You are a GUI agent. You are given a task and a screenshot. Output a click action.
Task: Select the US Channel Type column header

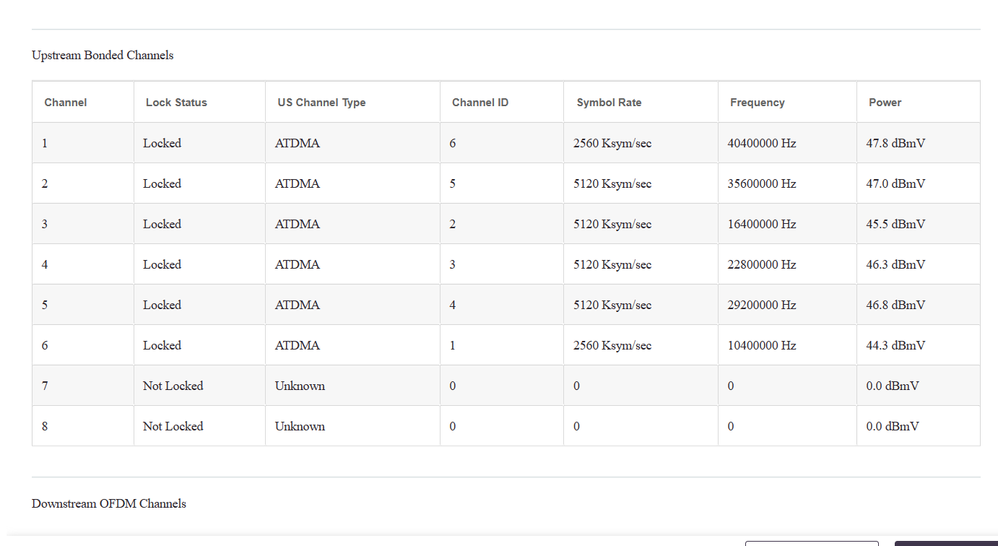click(x=321, y=102)
